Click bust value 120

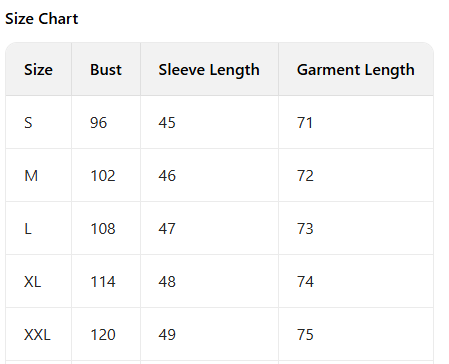(x=103, y=335)
